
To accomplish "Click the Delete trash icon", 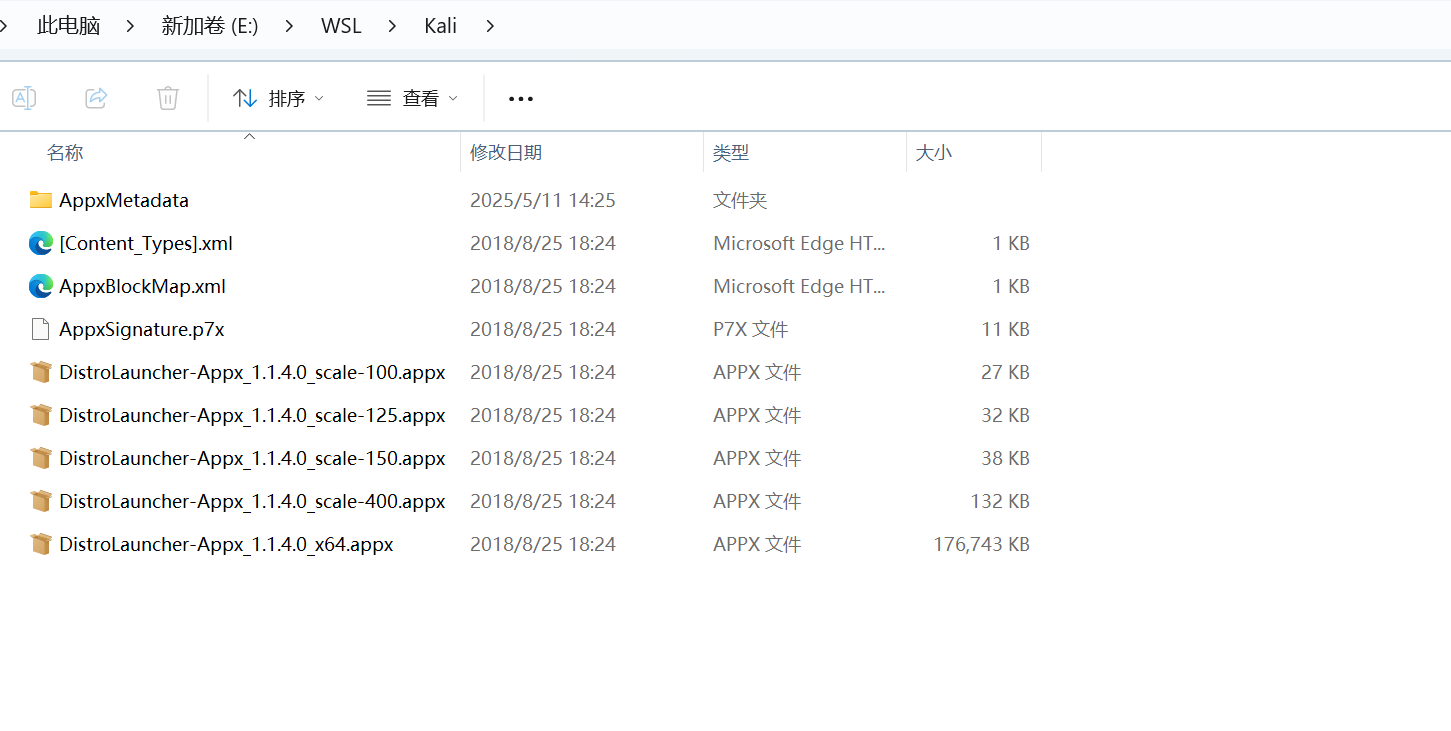I will point(168,98).
